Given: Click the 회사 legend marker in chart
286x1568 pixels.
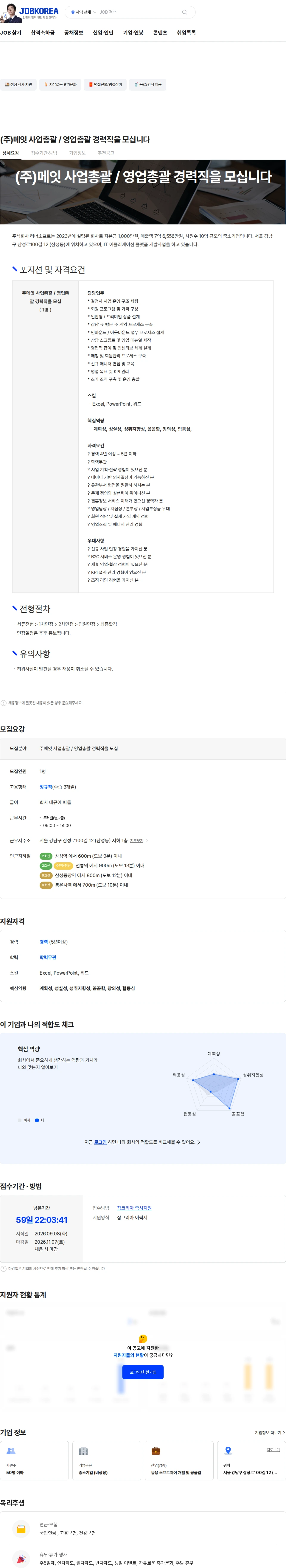Looking at the screenshot, I should 19,1120.
